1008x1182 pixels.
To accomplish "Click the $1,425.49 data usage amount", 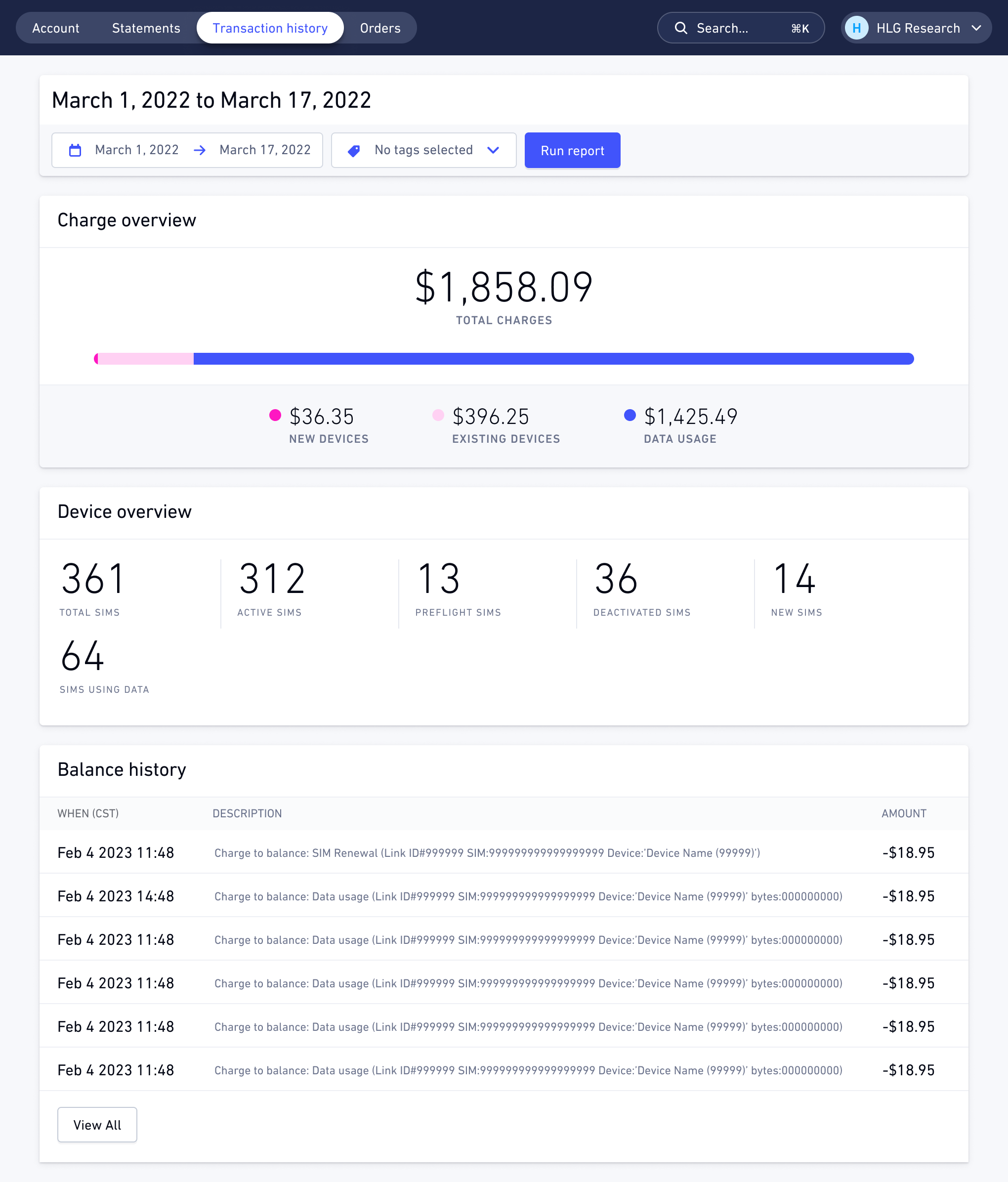I will [691, 417].
